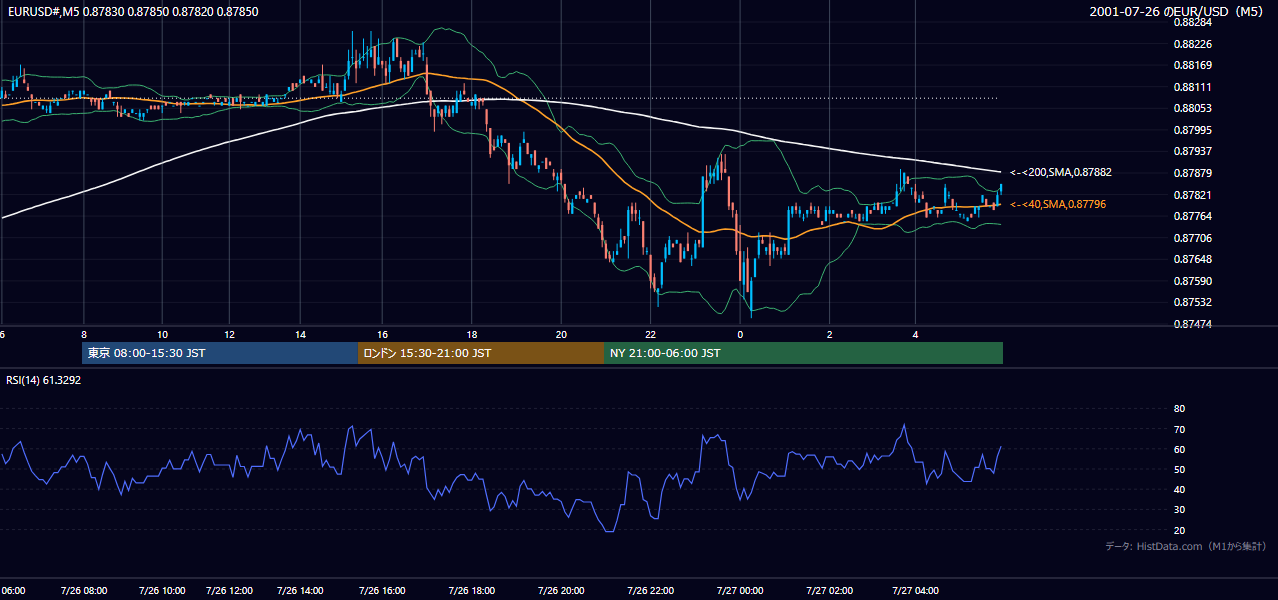Click bottom time label 7/26 18:00
1278x600 pixels.
coord(471,590)
